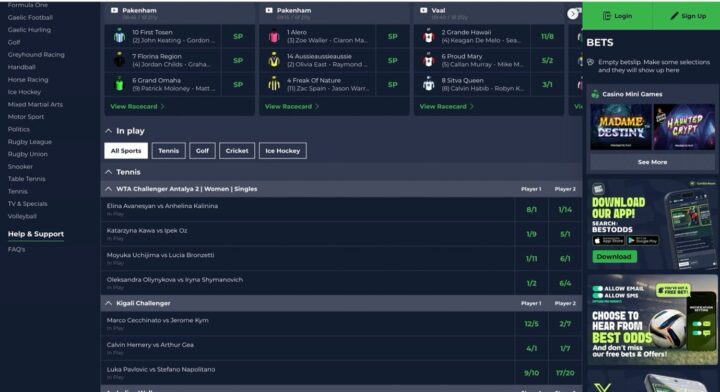
Task: Open the Haunted Crypt game thumbnail
Action: pyautogui.click(x=684, y=127)
